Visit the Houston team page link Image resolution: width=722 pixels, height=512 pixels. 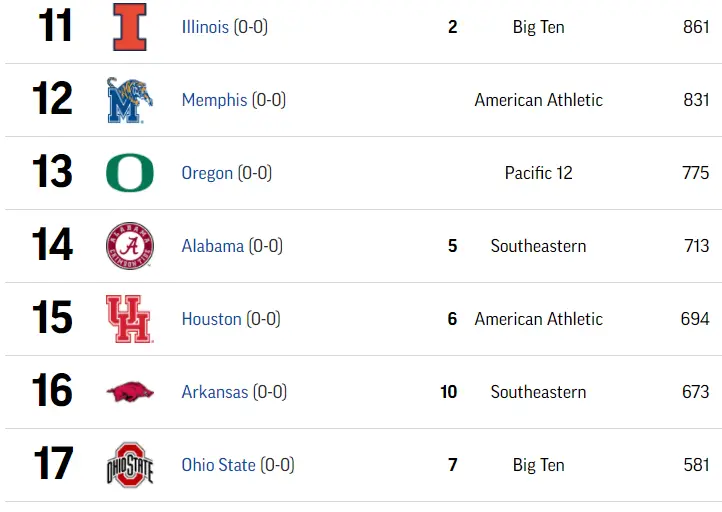(x=211, y=319)
